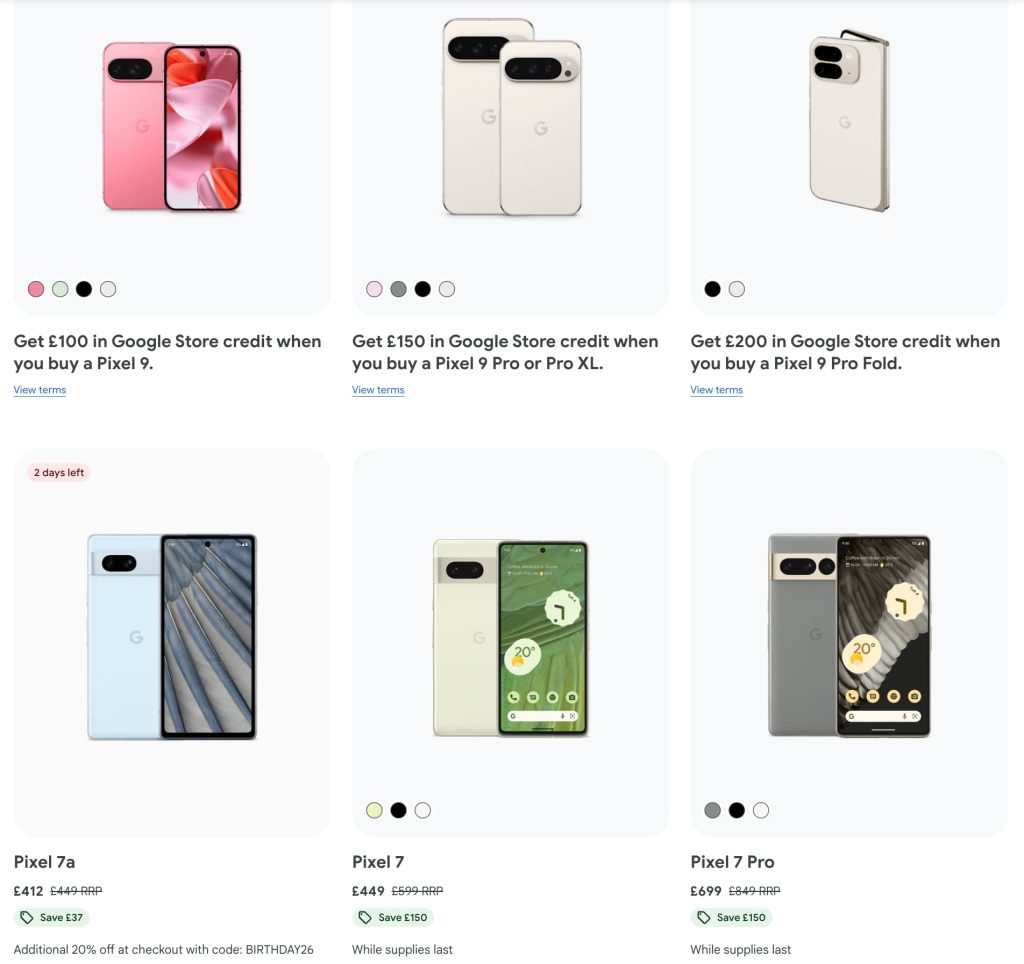Open View terms for Pixel 9 Pro offer
The height and width of the screenshot is (964, 1024).
378,390
